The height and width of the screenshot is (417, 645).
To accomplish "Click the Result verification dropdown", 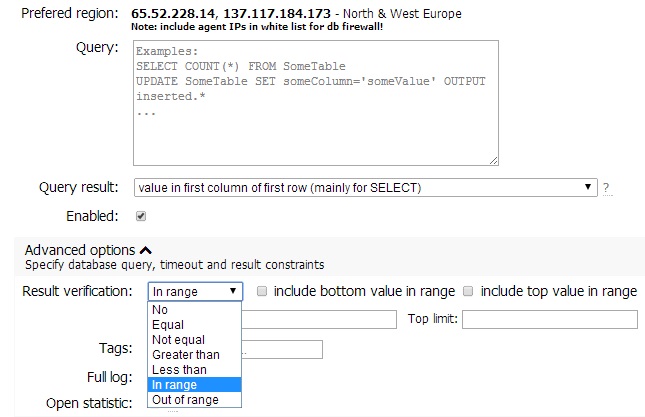I will [x=195, y=292].
